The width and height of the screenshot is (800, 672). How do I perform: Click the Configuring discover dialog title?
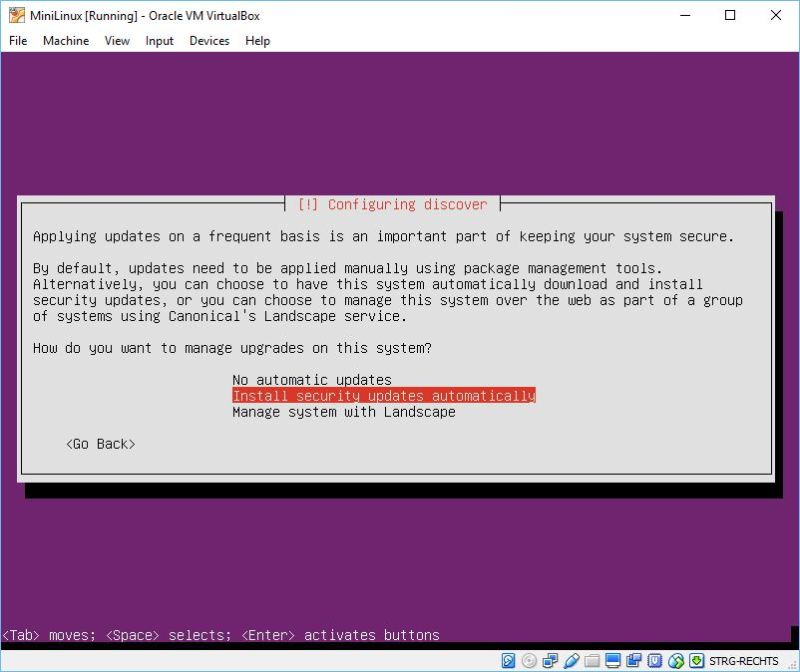tap(392, 204)
